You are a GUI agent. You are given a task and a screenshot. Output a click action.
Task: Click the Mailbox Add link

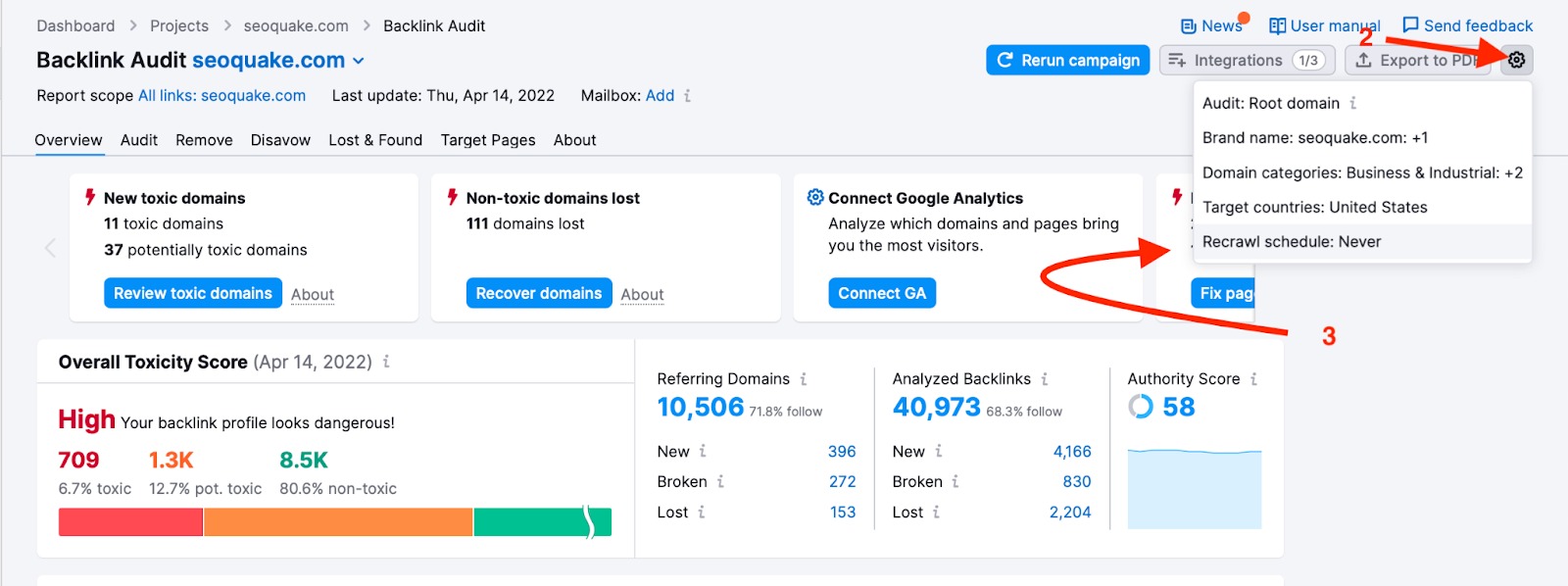tap(660, 95)
